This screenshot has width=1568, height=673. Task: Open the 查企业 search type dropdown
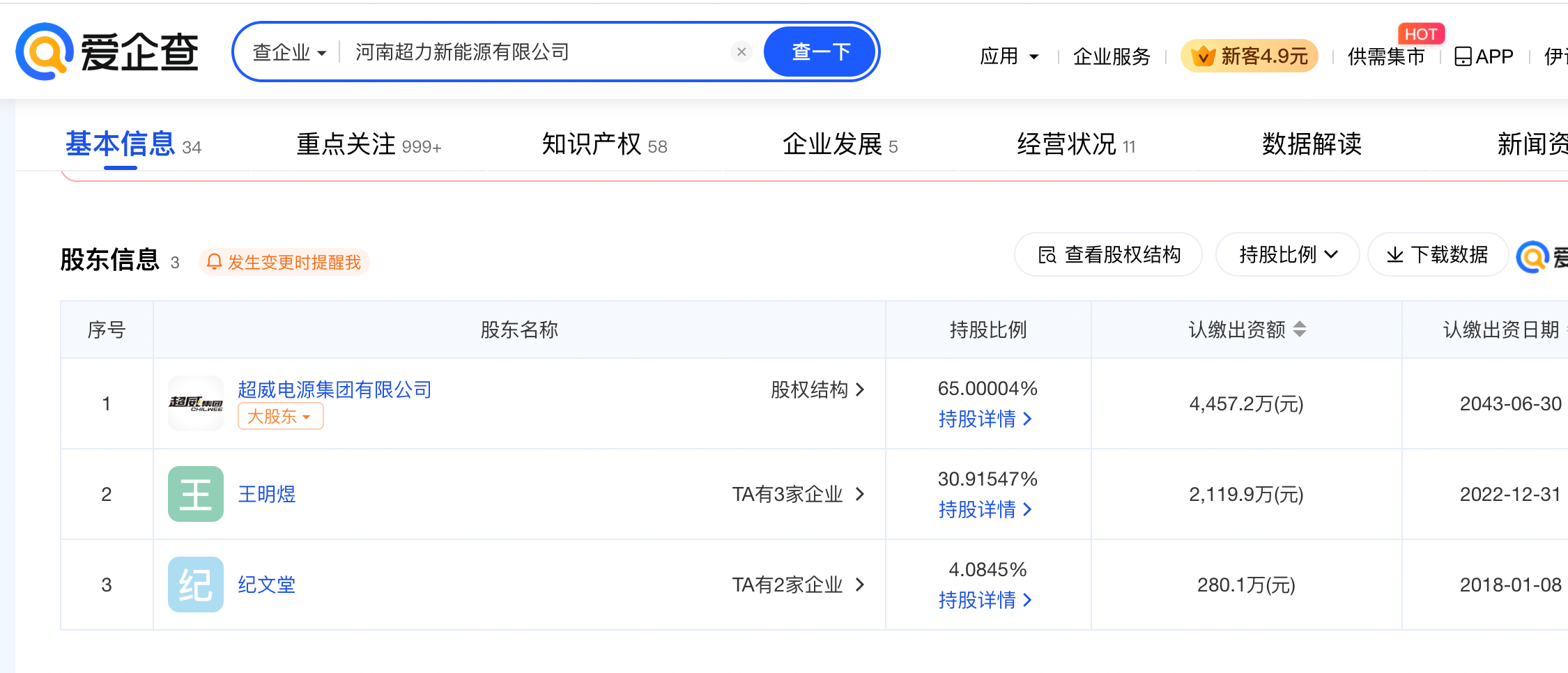pyautogui.click(x=289, y=52)
